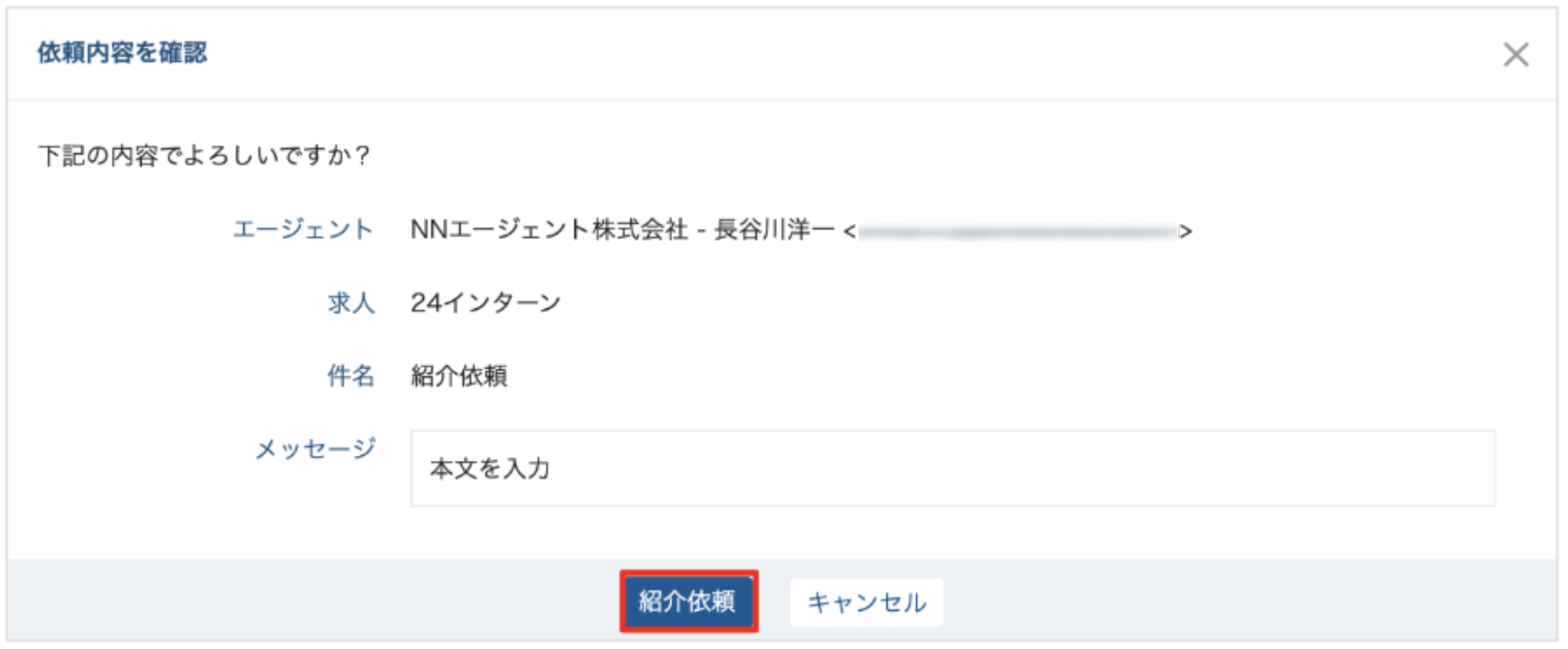Focus the メッセージ text box

pyautogui.click(x=952, y=469)
